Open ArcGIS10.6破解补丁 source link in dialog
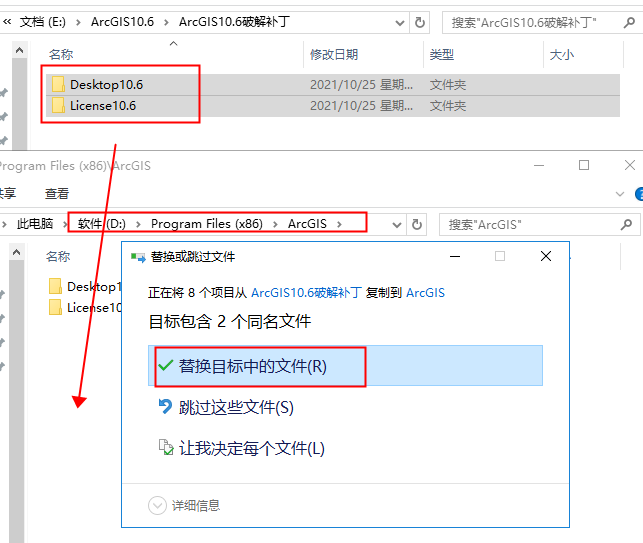Screen dimensions: 643x543 point(306,293)
